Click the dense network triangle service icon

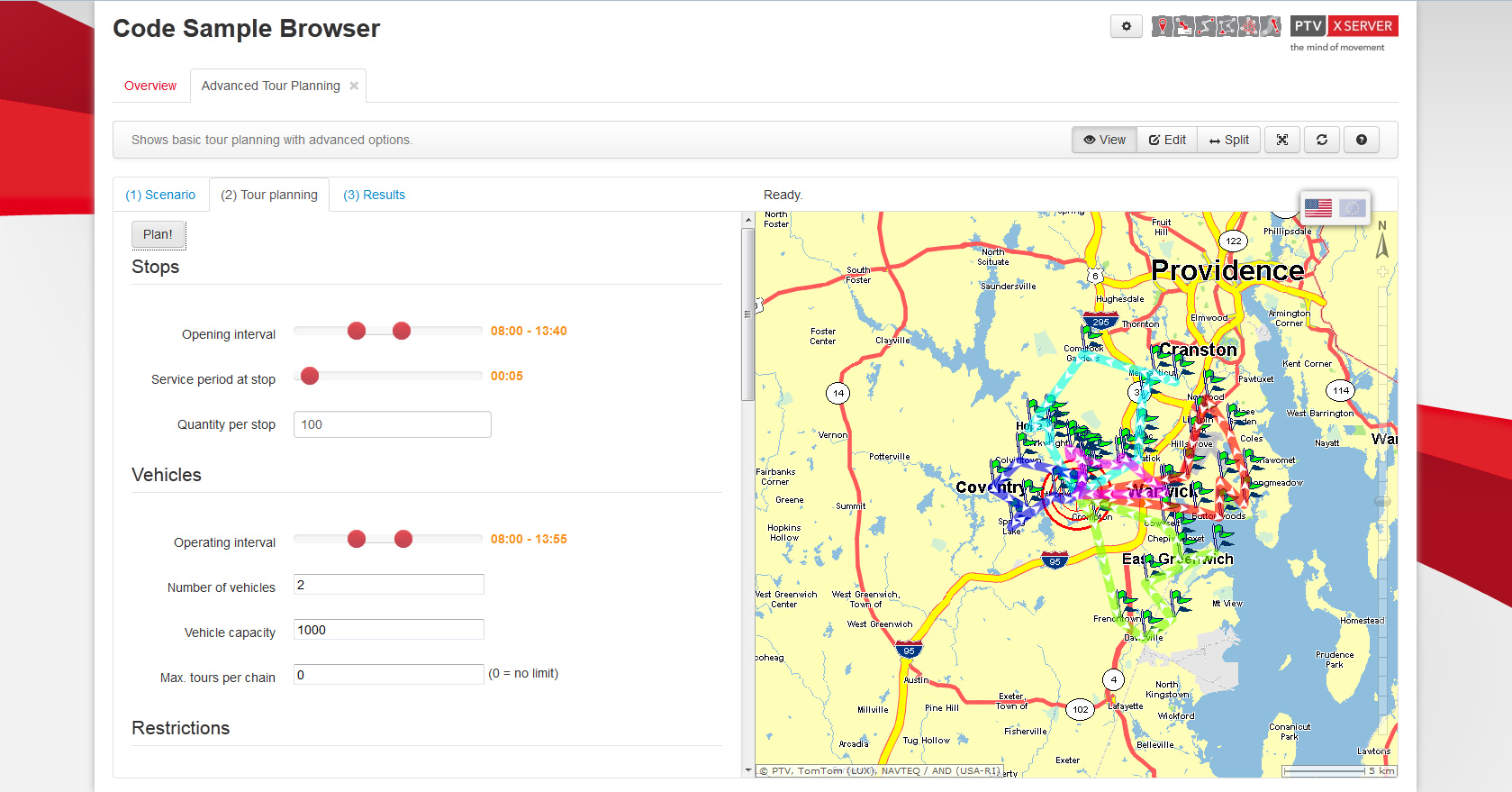[x=1248, y=27]
